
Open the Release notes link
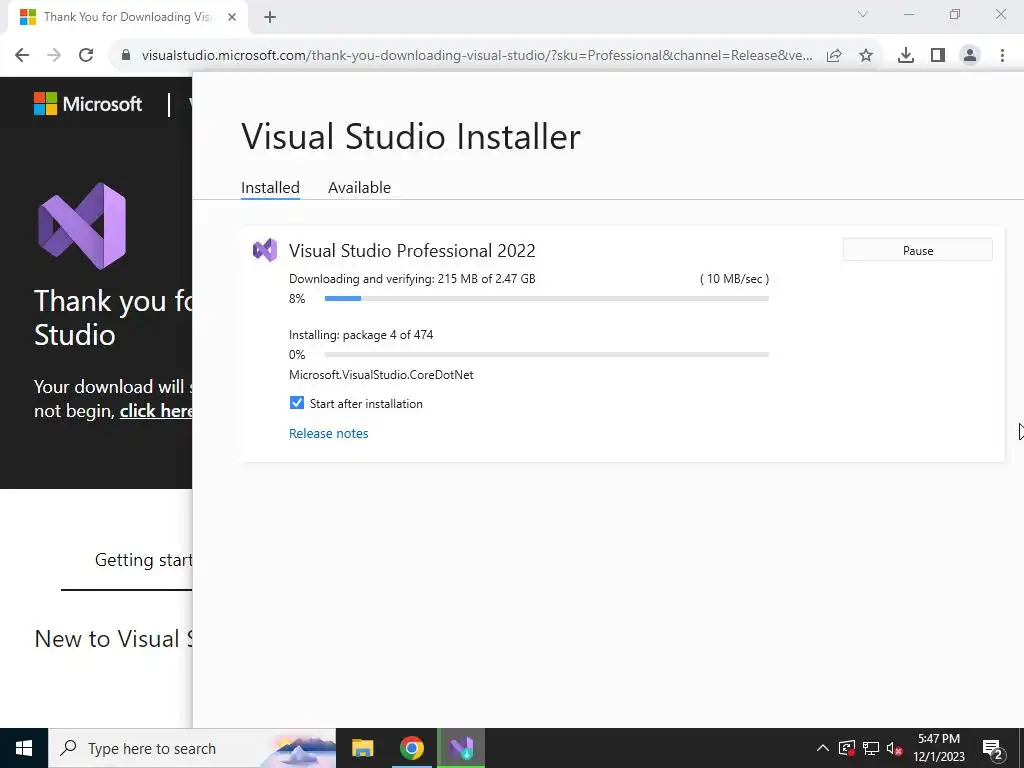pyautogui.click(x=328, y=434)
